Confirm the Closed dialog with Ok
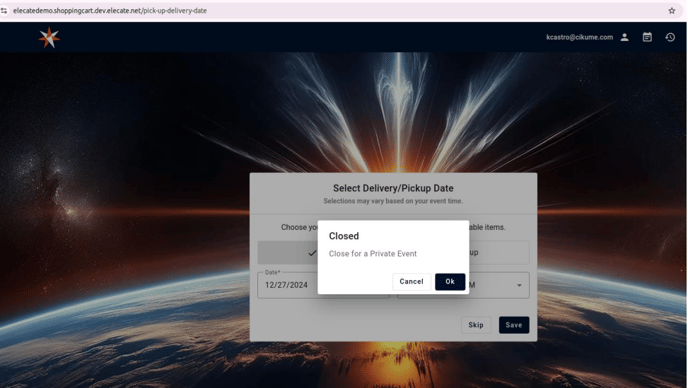688x388 pixels. [450, 282]
